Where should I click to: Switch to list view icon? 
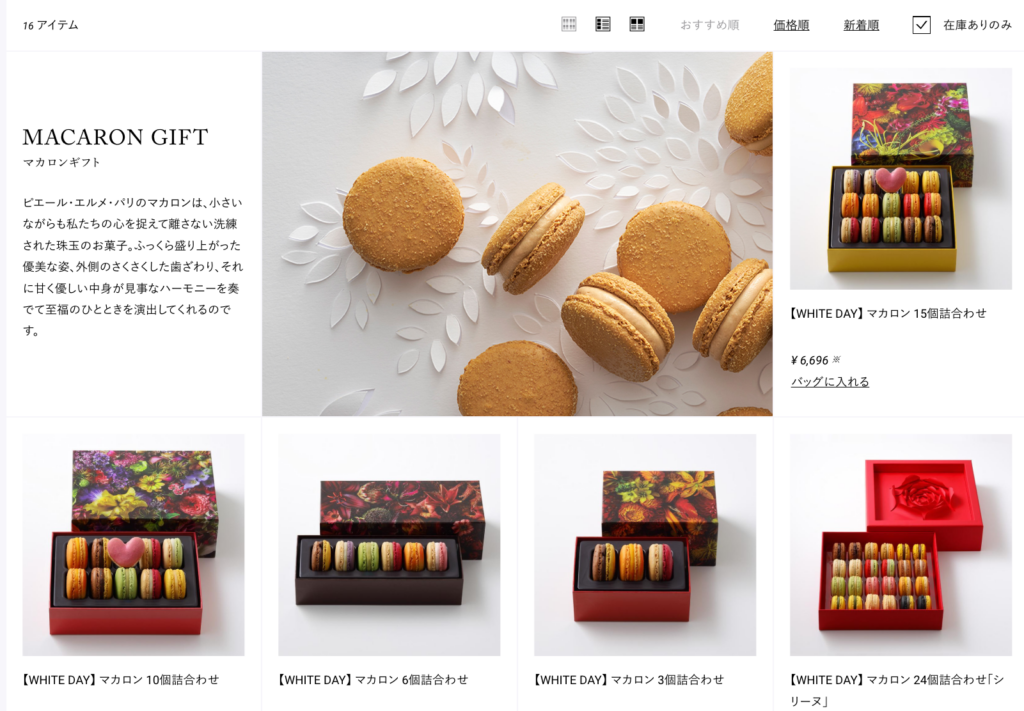(603, 24)
